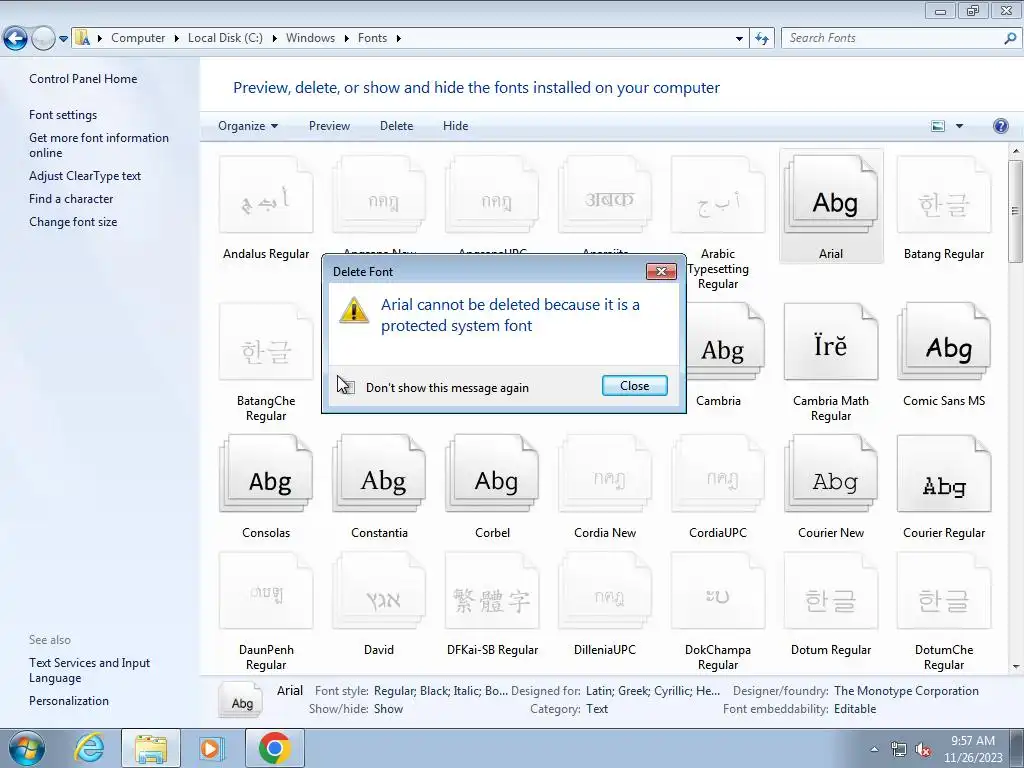Select the DotumChe Regular font icon

click(944, 591)
